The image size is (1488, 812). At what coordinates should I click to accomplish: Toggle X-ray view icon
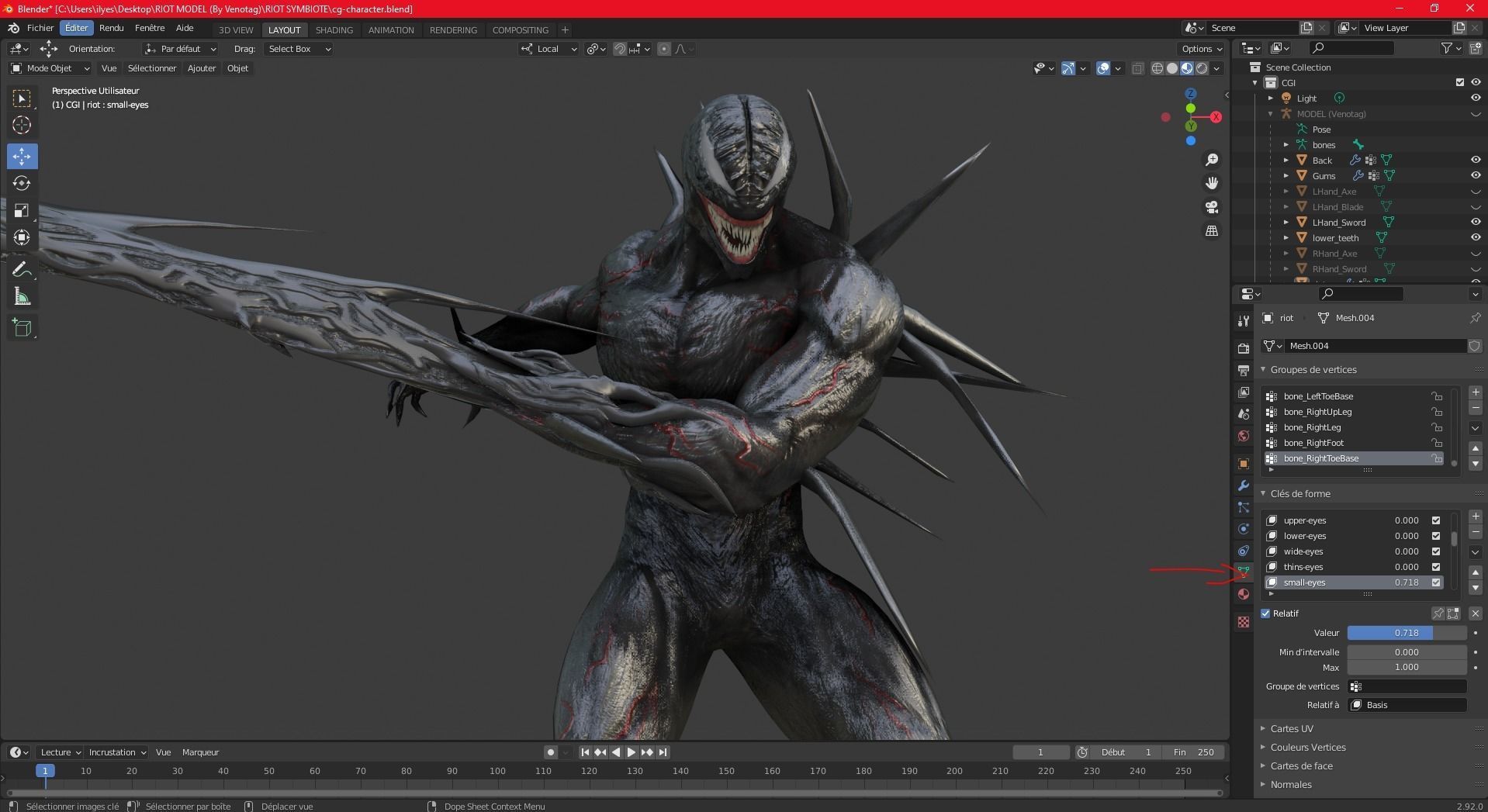[1138, 68]
